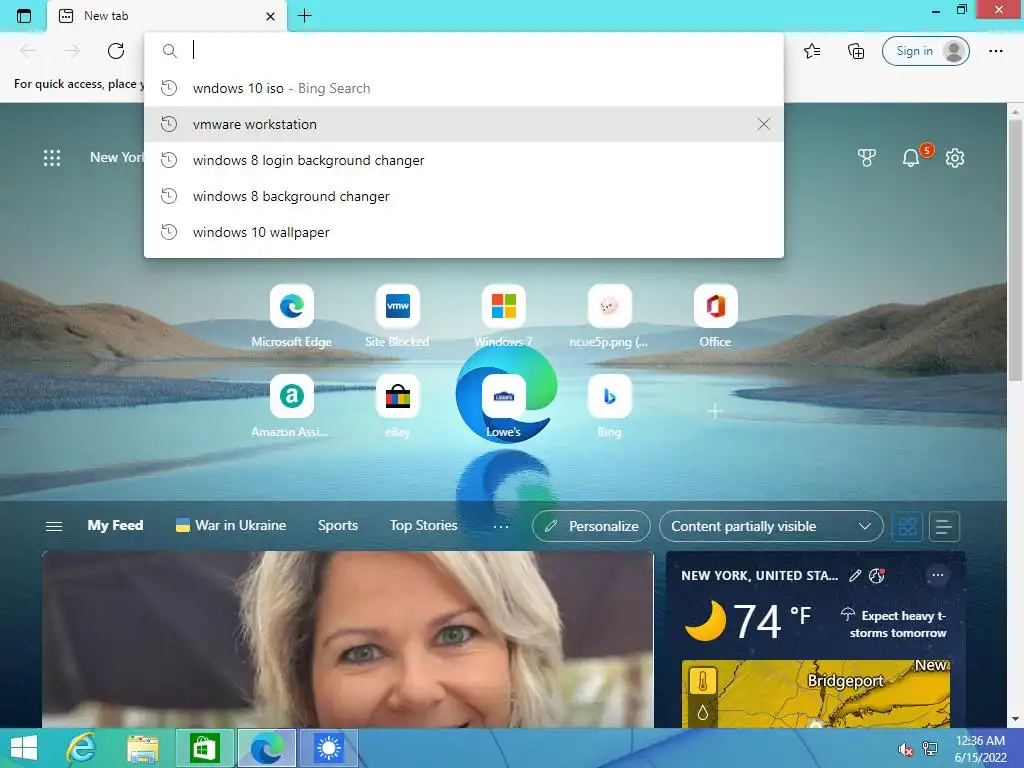The width and height of the screenshot is (1024, 768).
Task: Open the Rewards trophy icon
Action: pyautogui.click(x=867, y=157)
